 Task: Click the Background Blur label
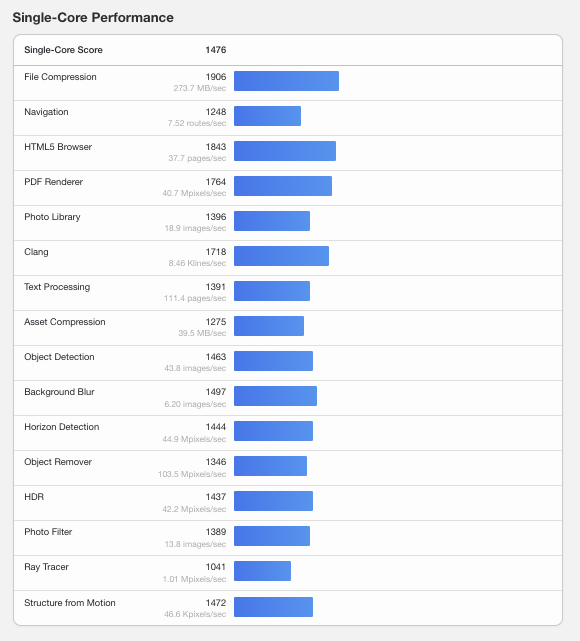[x=59, y=392]
